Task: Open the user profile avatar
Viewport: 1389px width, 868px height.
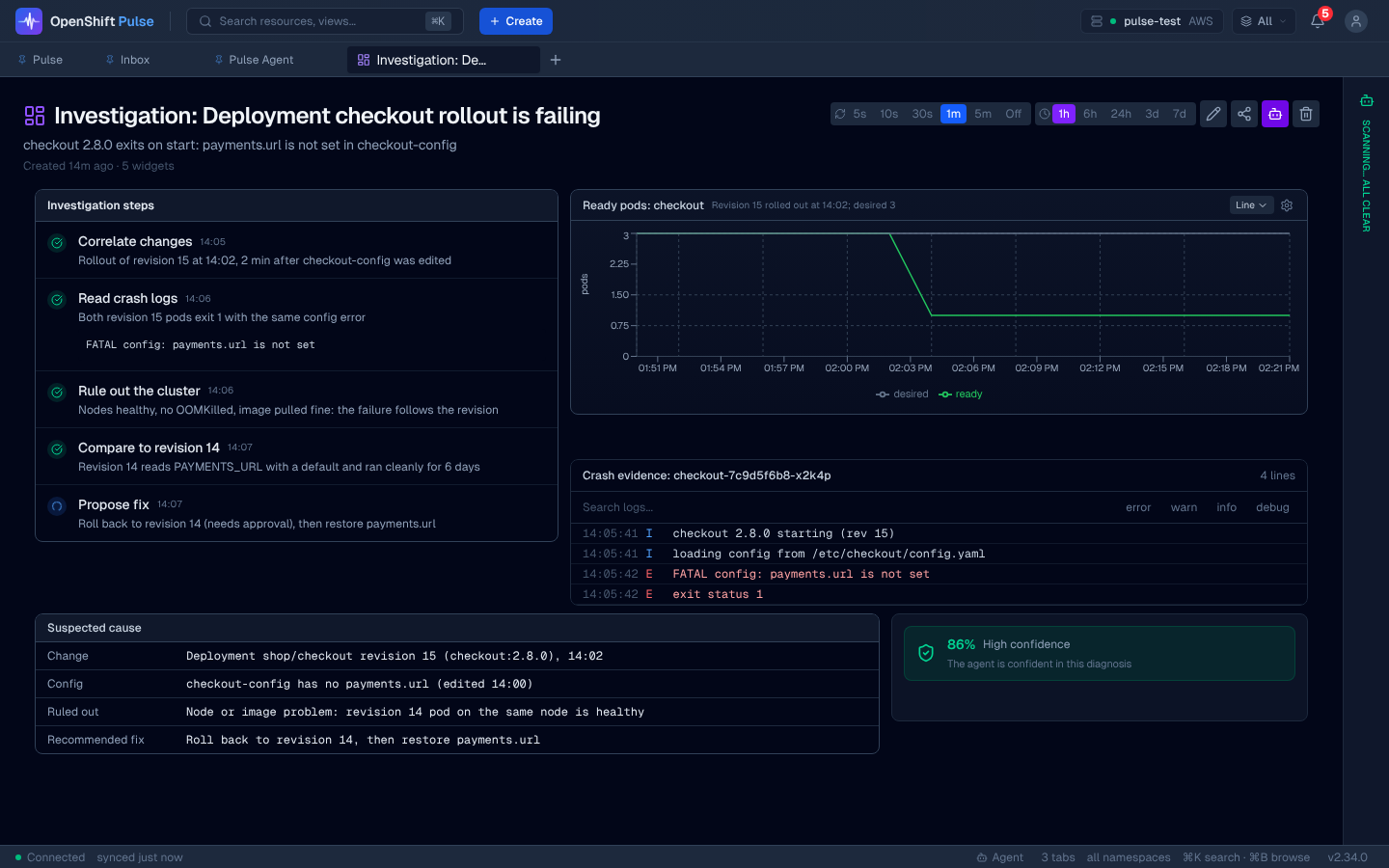Action: point(1356,20)
